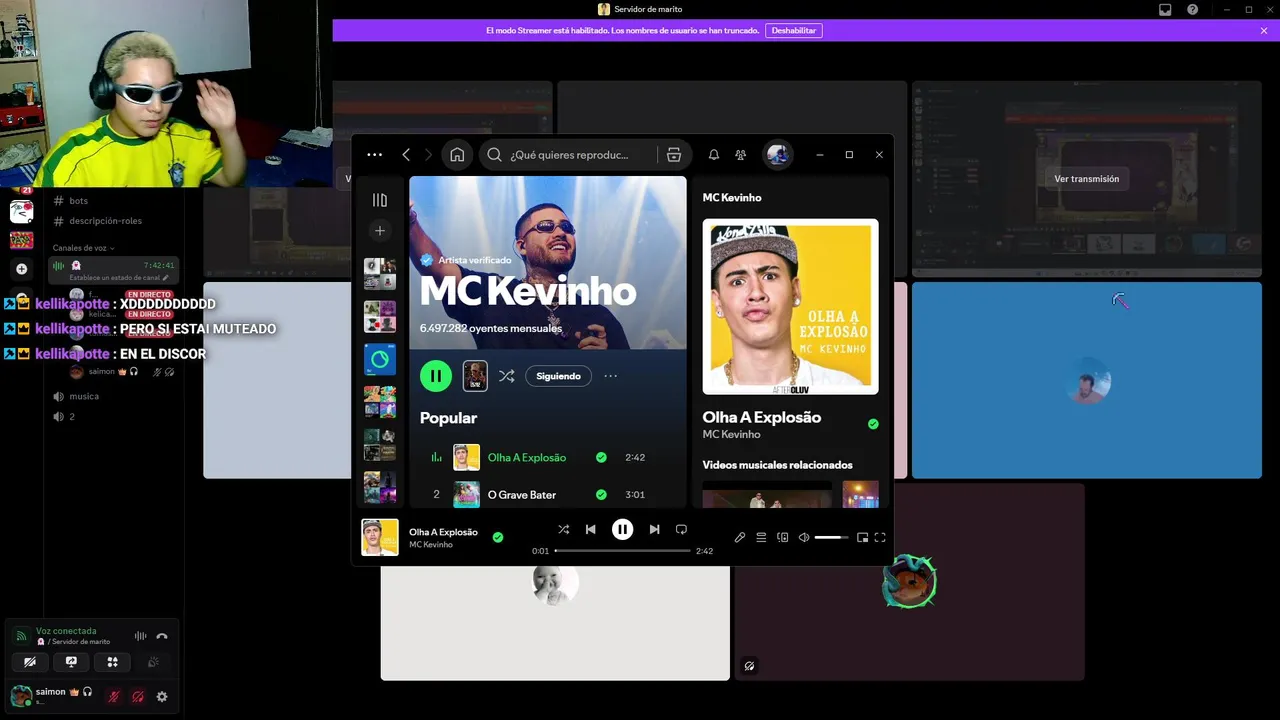1280x720 pixels.
Task: Open Olha A Explosão title link in right panel
Action: pyautogui.click(x=762, y=417)
